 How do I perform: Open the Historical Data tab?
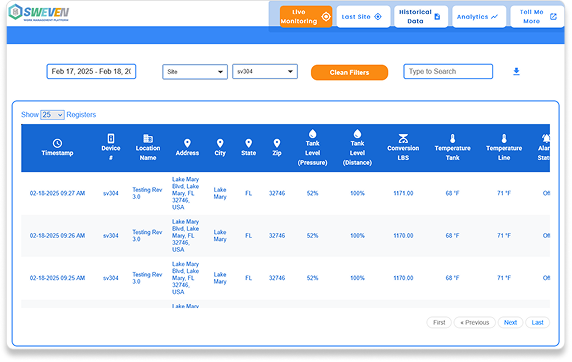tap(421, 17)
